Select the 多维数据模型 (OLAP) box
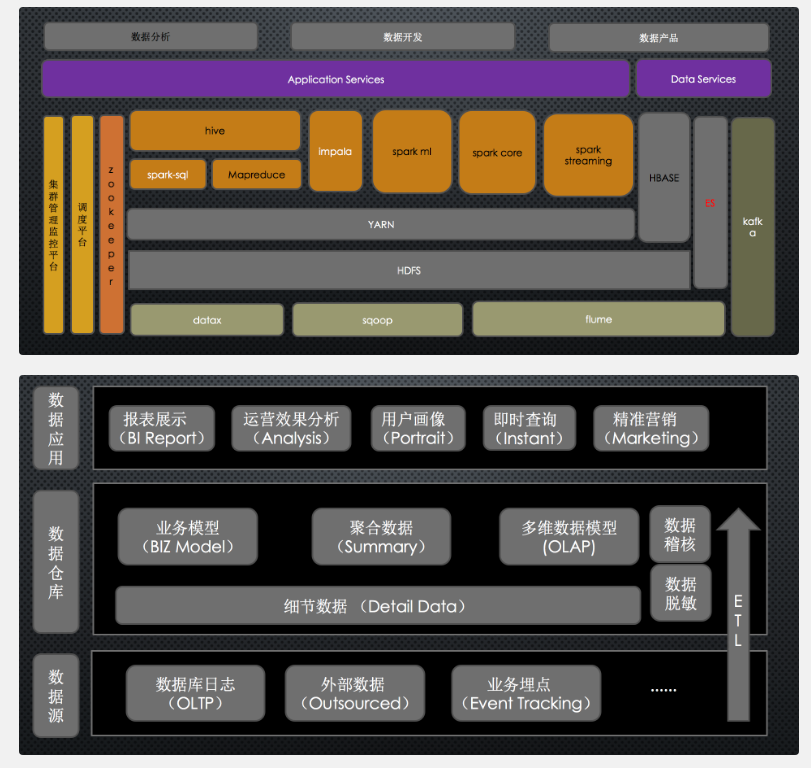The height and width of the screenshot is (768, 811). (x=569, y=536)
